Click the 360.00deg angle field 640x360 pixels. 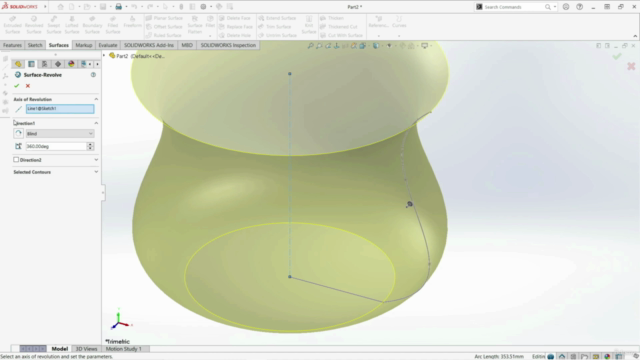(x=56, y=146)
